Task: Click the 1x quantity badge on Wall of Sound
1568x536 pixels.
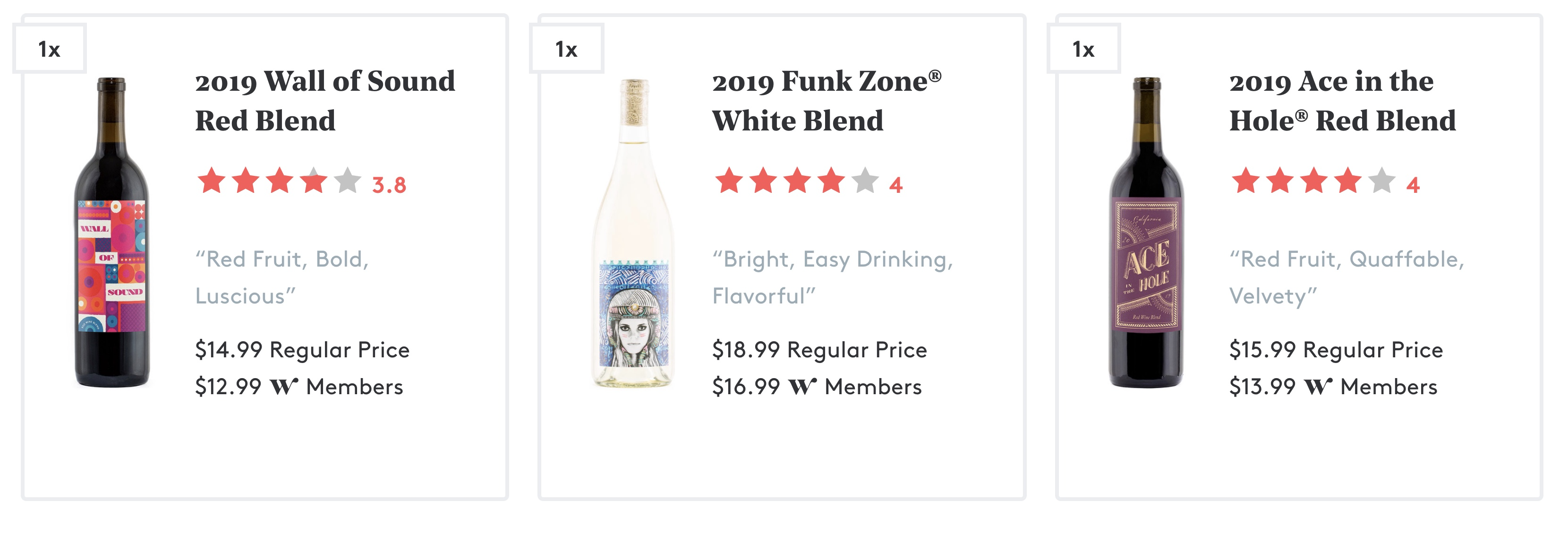Action: (49, 49)
